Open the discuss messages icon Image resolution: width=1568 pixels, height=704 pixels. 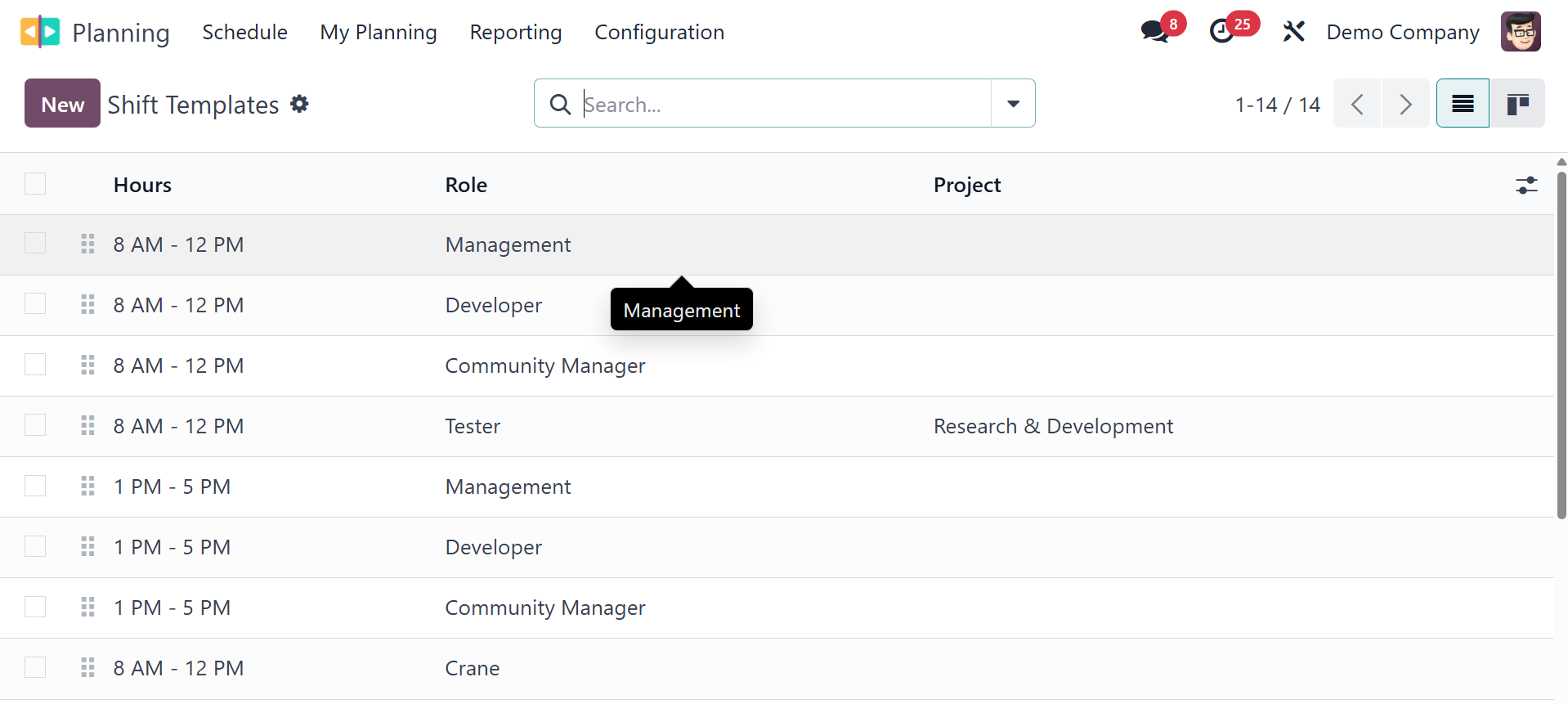1154,32
